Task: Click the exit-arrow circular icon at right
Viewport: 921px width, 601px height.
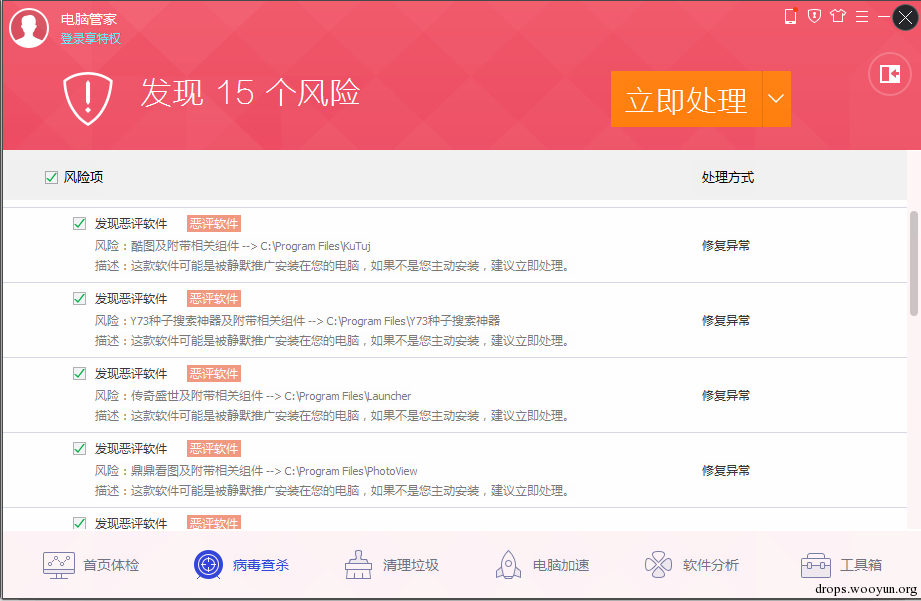Action: click(x=889, y=74)
